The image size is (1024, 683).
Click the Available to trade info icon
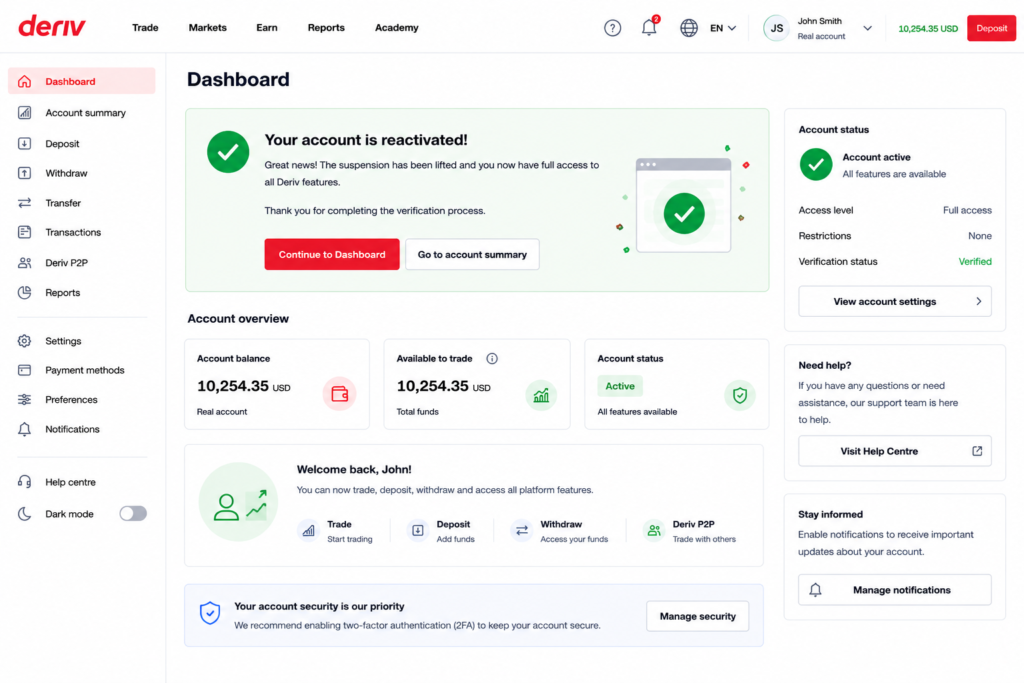(492, 358)
